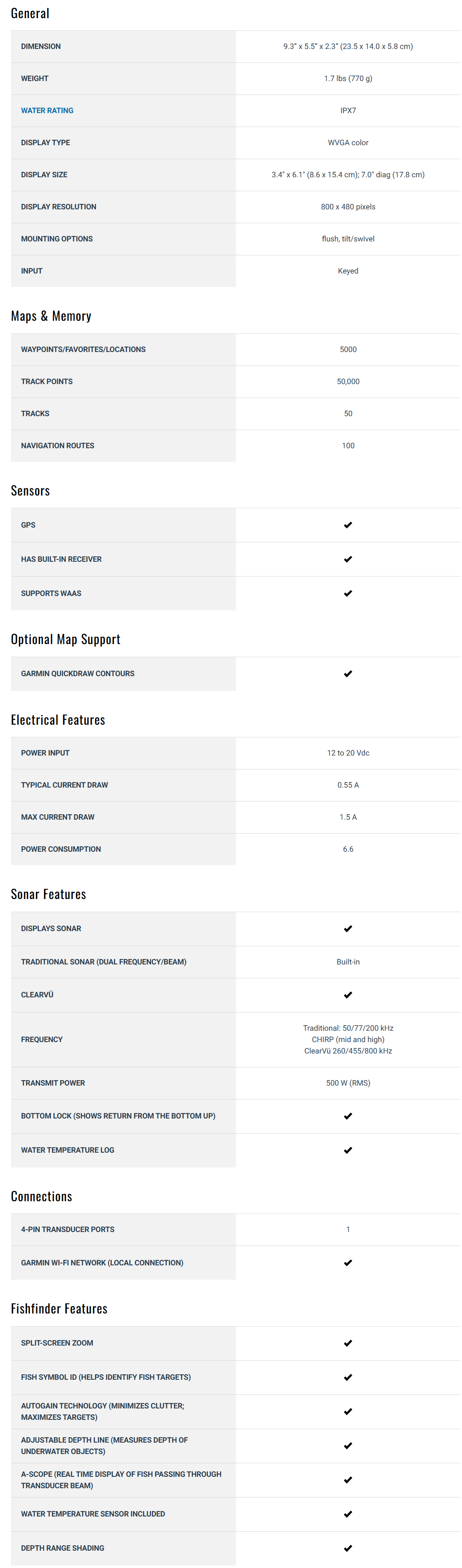Click the WATER RATING link
The width and height of the screenshot is (462, 1568).
pyautogui.click(x=47, y=111)
